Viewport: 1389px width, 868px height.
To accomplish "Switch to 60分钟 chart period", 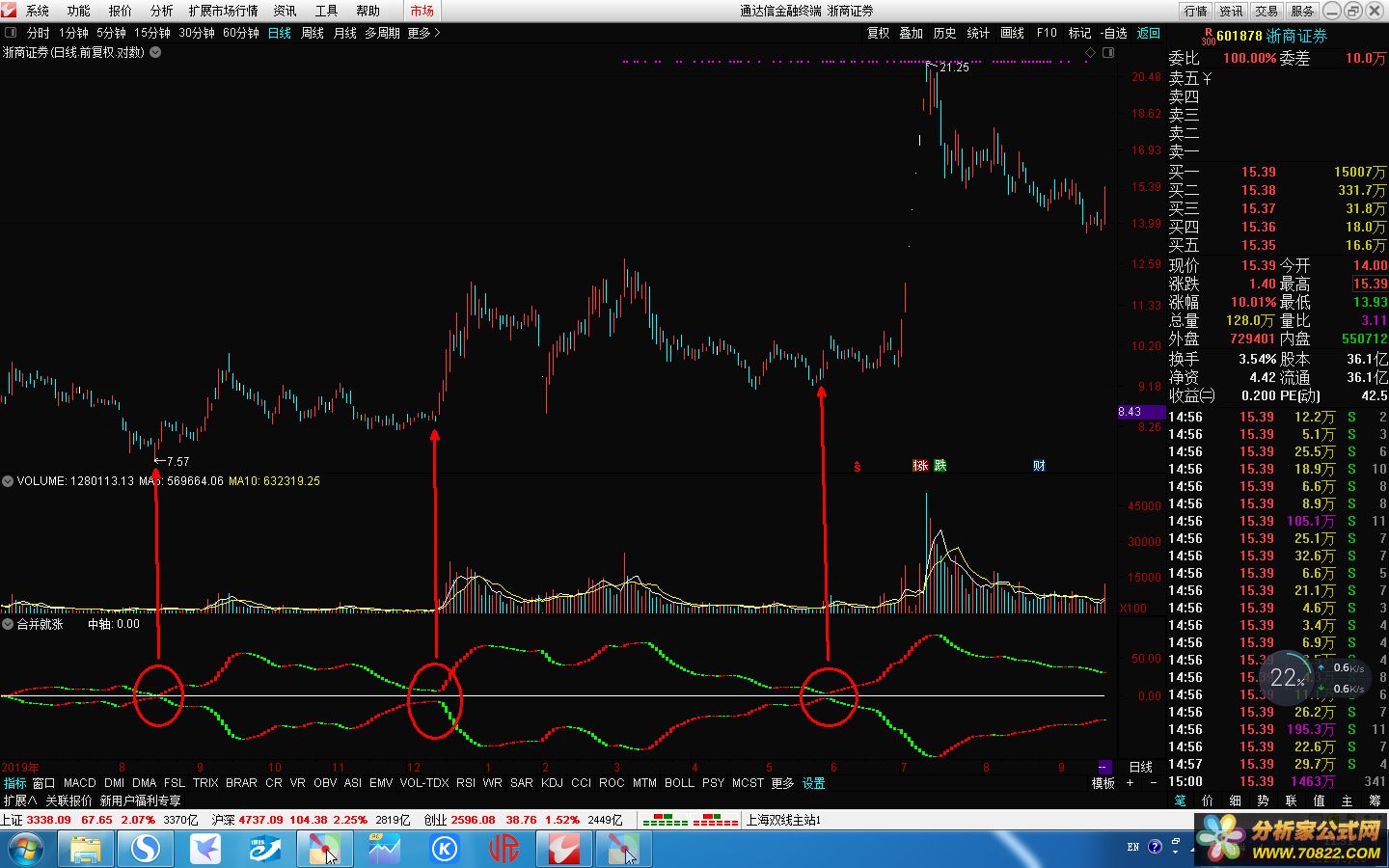I will (x=241, y=33).
